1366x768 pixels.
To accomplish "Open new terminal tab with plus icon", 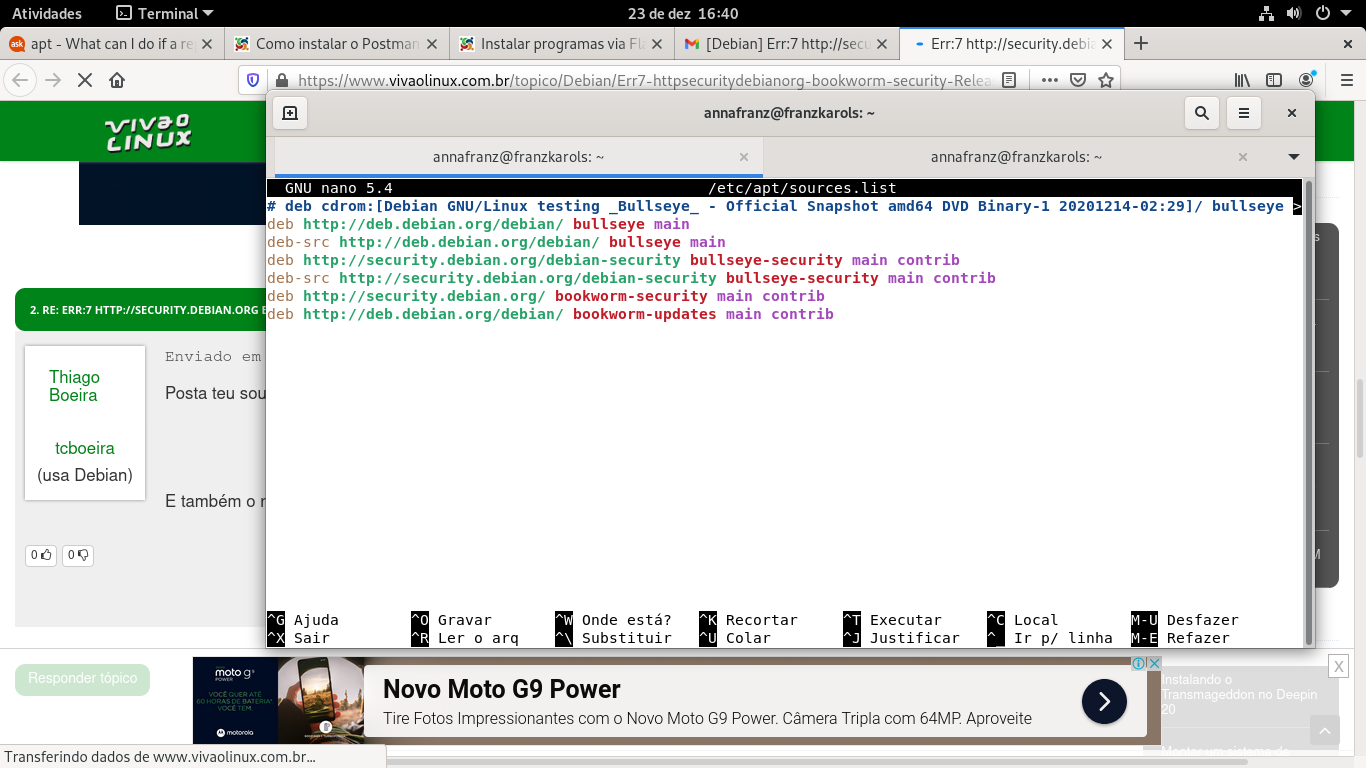I will pyautogui.click(x=290, y=113).
